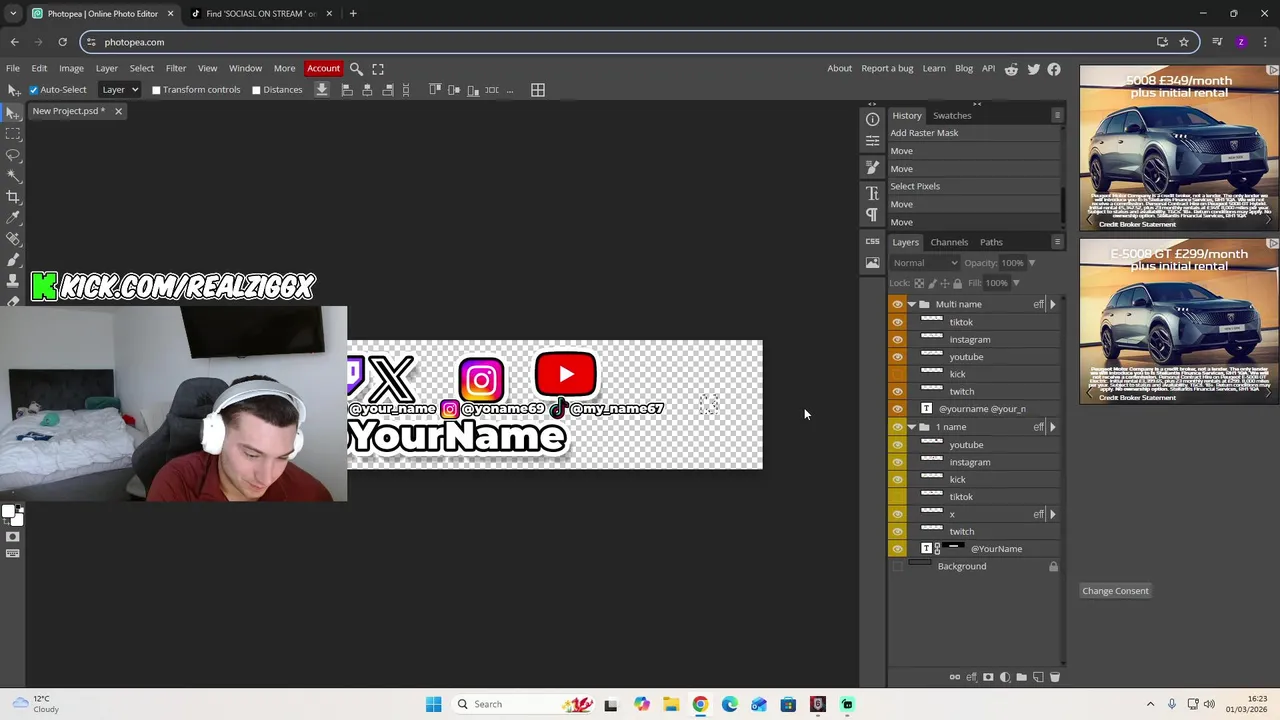Click the Change Consent button
Viewport: 1280px width, 720px height.
tap(1115, 591)
